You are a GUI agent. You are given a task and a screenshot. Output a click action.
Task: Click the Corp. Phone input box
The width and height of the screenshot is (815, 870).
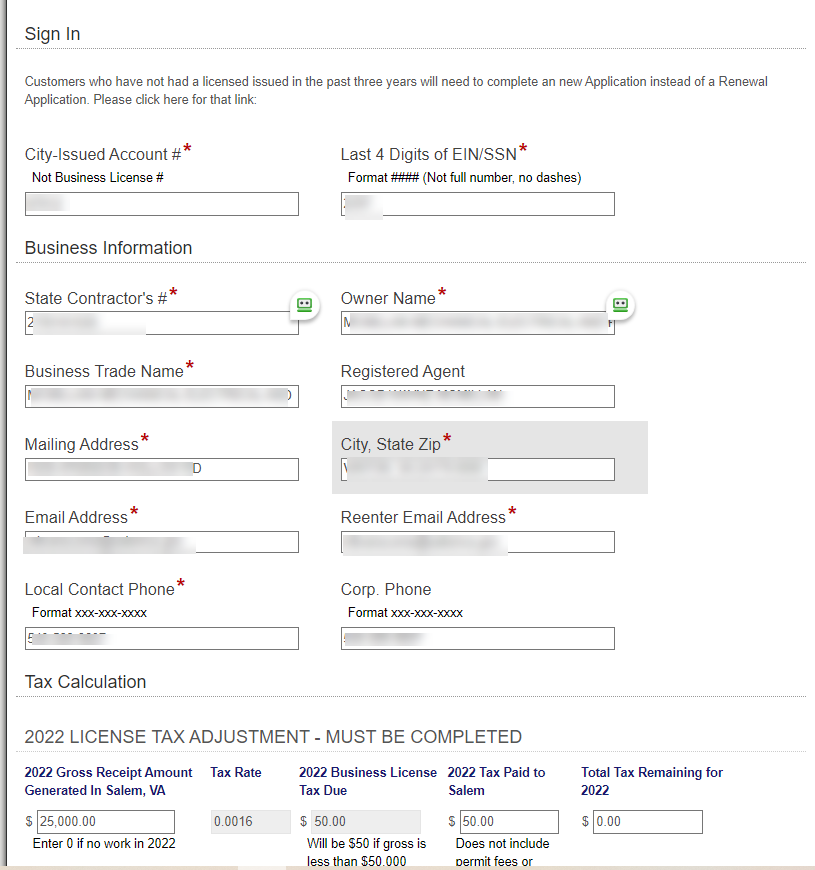click(477, 638)
